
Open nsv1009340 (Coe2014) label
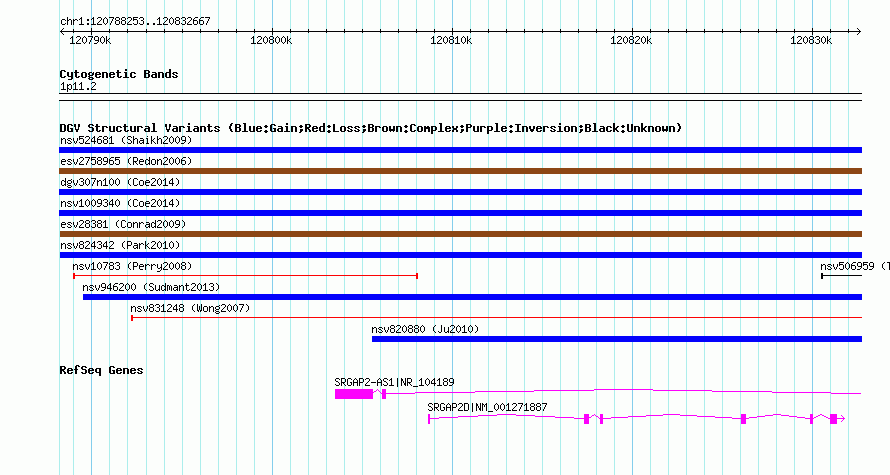pos(120,203)
